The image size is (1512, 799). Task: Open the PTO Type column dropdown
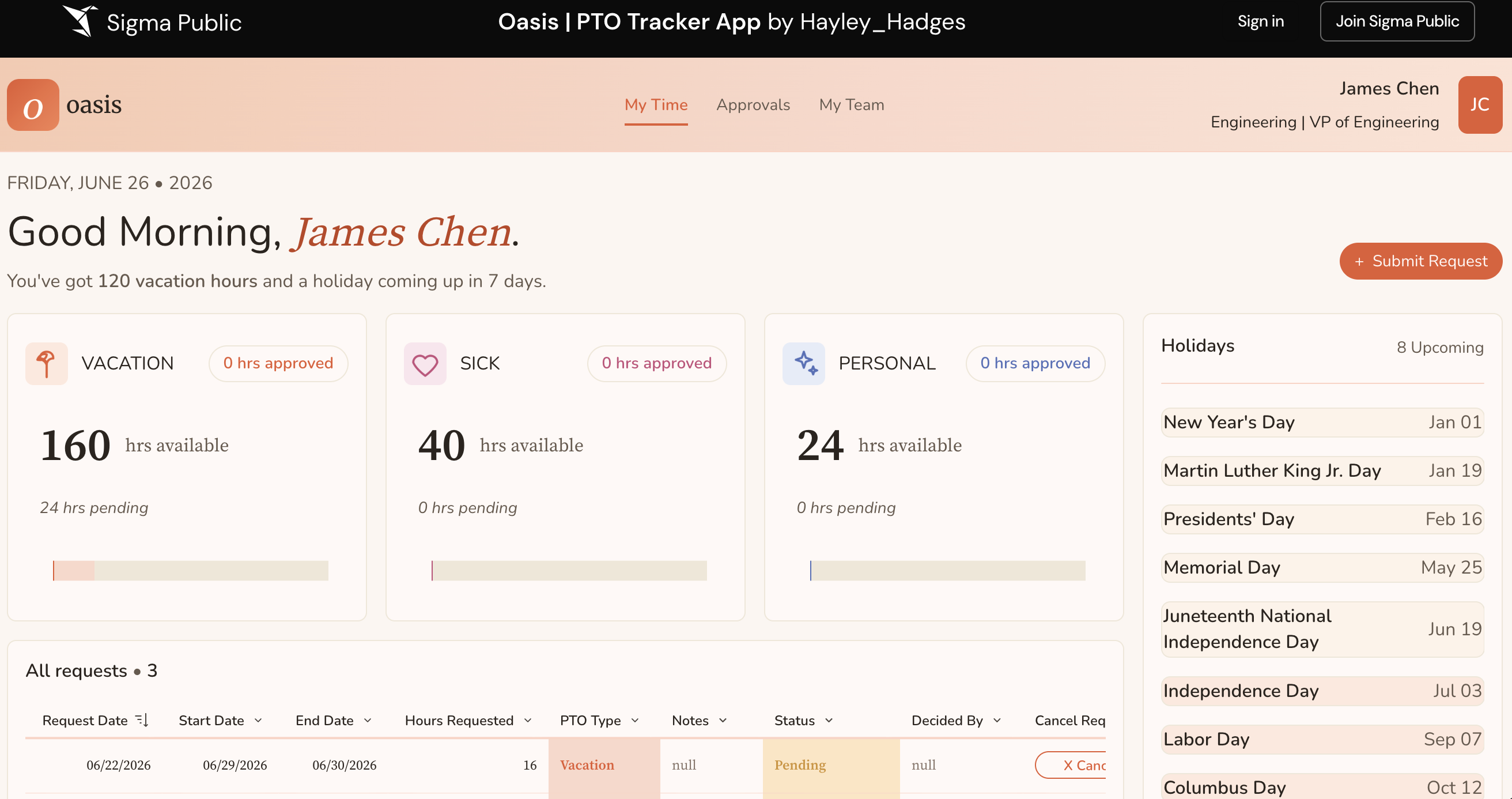click(635, 721)
